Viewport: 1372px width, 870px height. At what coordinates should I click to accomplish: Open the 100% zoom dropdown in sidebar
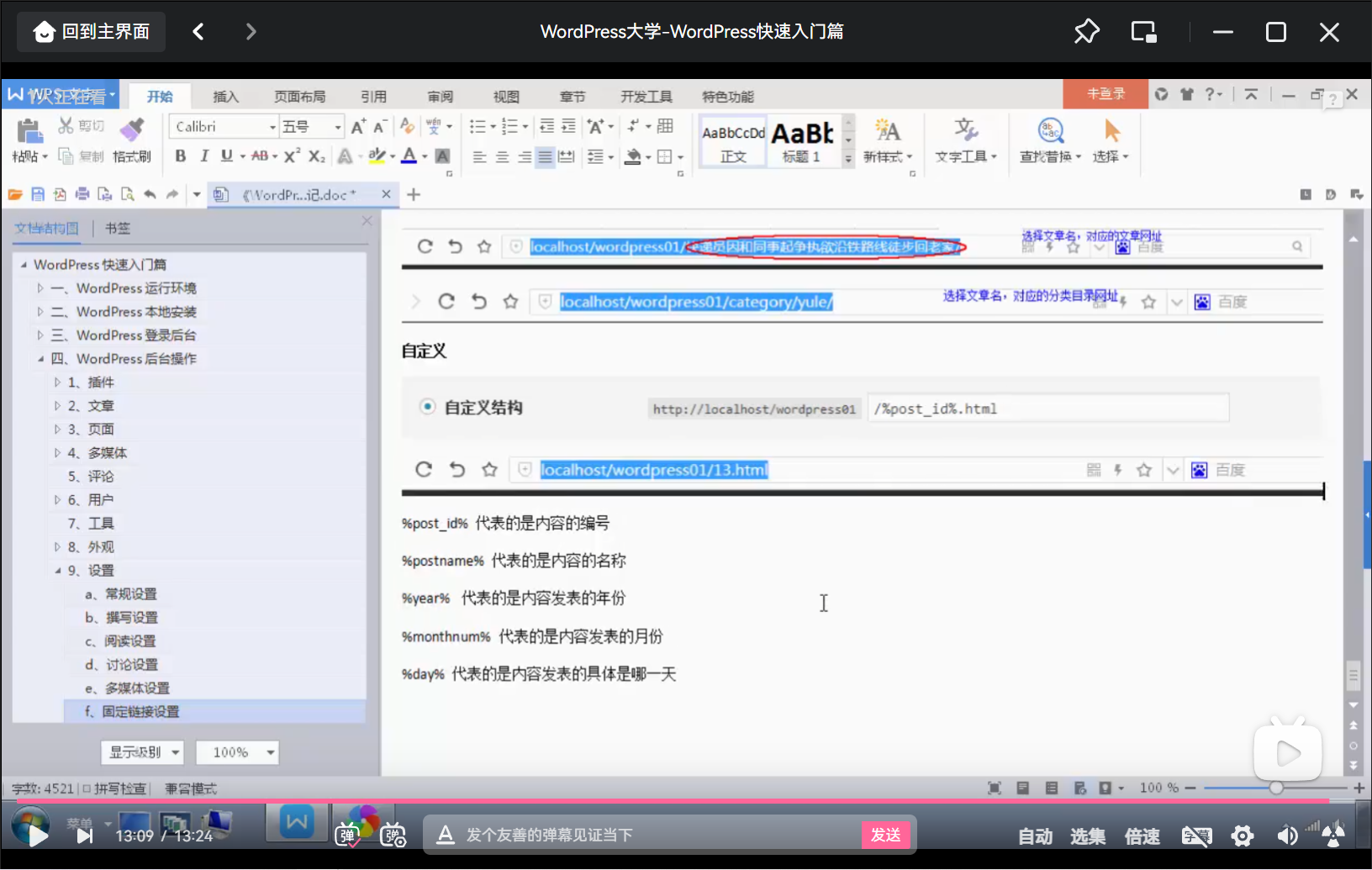pyautogui.click(x=237, y=752)
